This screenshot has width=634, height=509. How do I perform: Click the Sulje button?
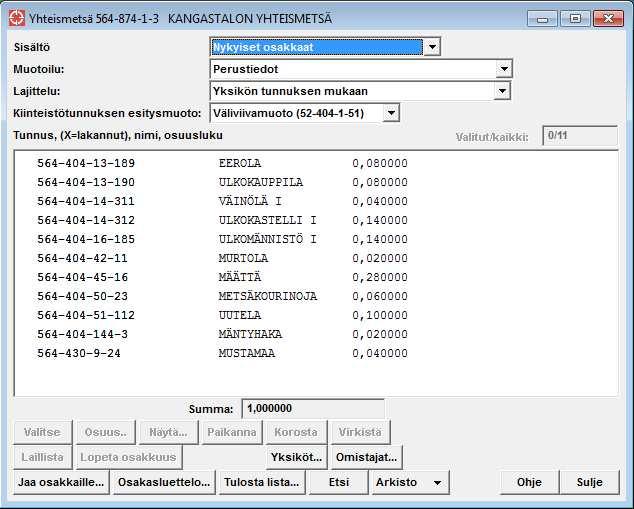(590, 482)
